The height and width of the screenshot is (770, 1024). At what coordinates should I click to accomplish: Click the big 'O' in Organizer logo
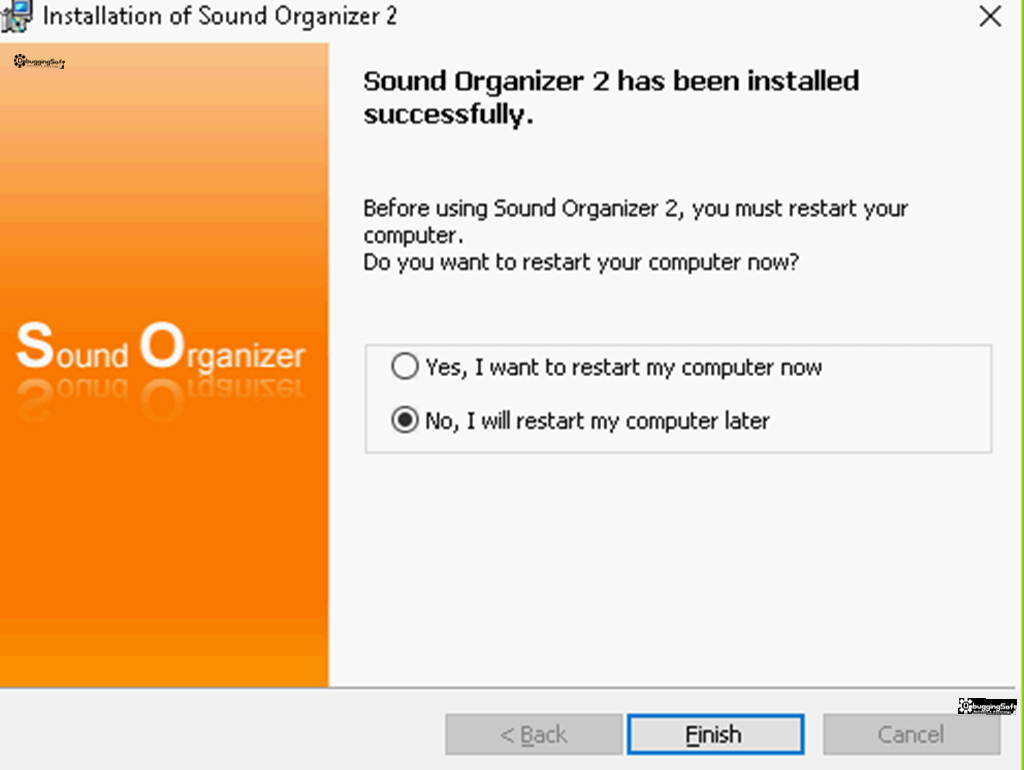[x=163, y=345]
